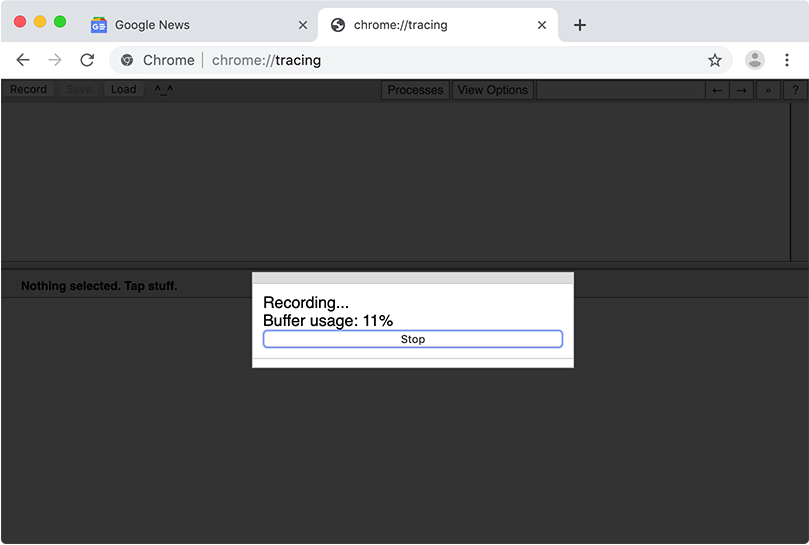Image resolution: width=809 pixels, height=545 pixels.
Task: Click the double chevron button in toolbar
Action: [x=768, y=90]
